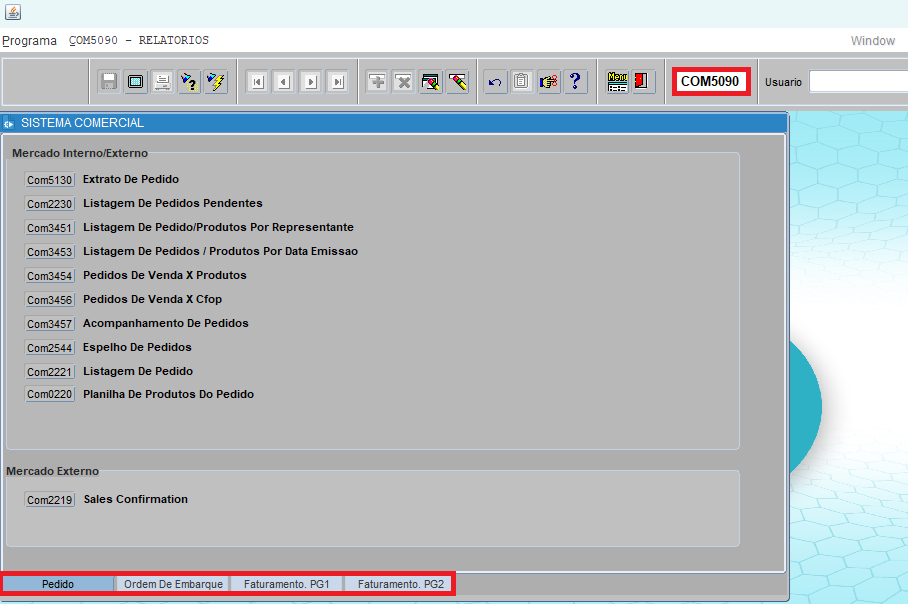Switch to the Ordem De Embarque tab
908x604 pixels.
(173, 584)
